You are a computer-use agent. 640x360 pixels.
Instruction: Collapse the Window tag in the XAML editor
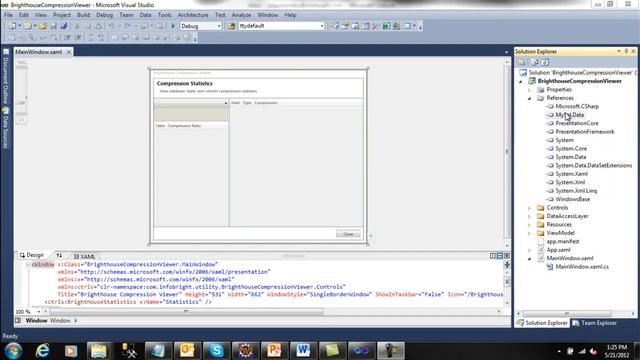(28, 264)
